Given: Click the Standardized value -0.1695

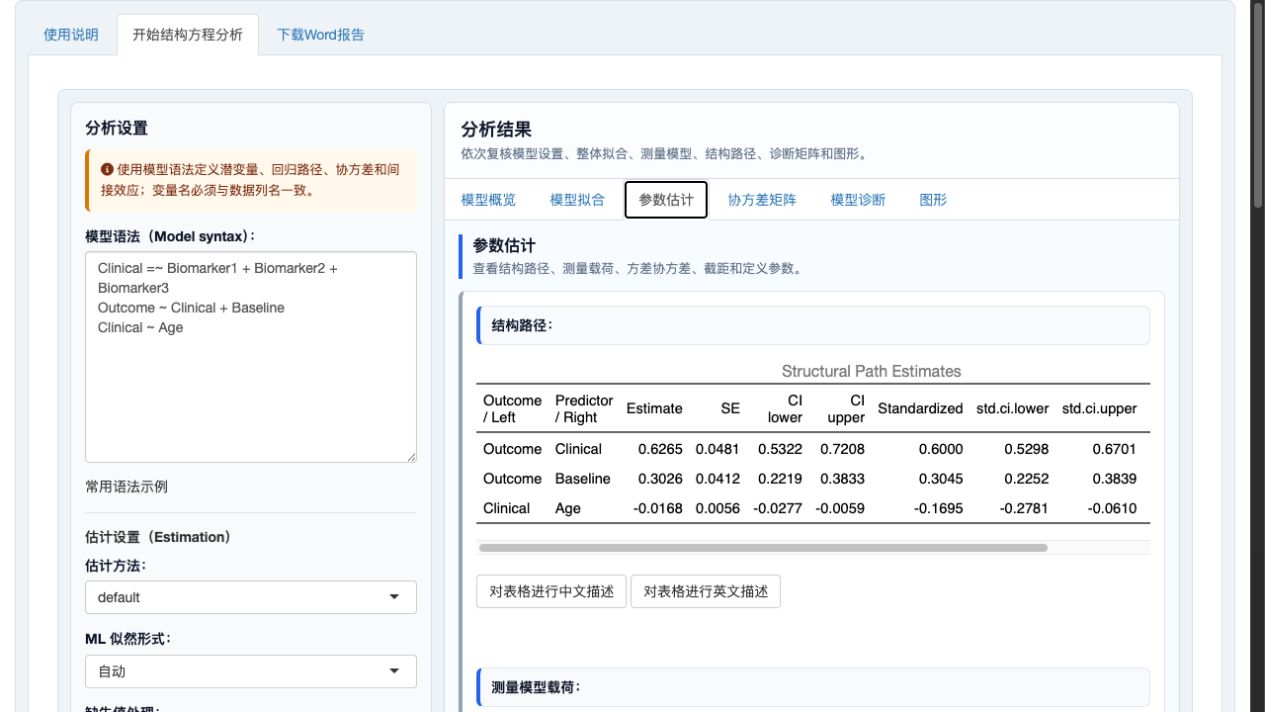Looking at the screenshot, I should (939, 509).
